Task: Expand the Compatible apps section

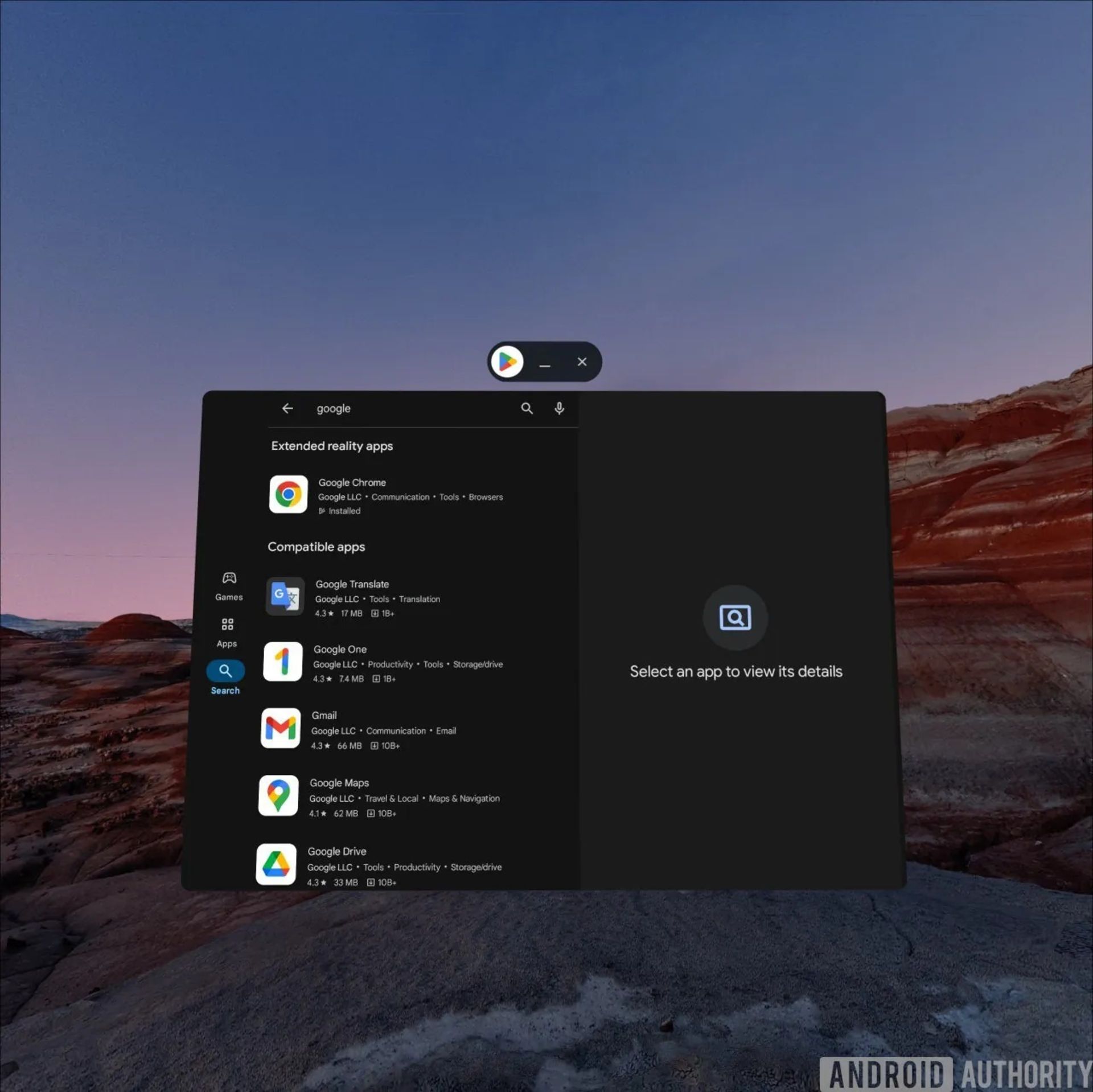Action: pos(316,546)
